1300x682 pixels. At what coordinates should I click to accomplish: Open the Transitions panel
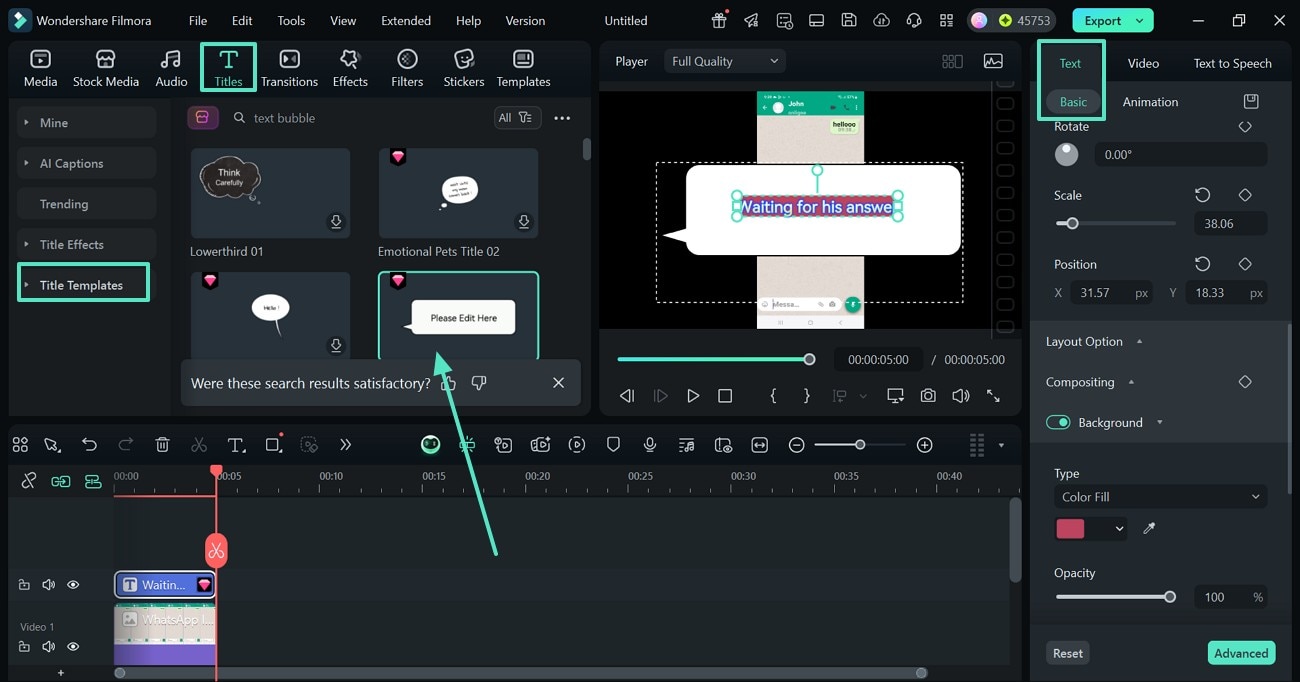click(289, 68)
